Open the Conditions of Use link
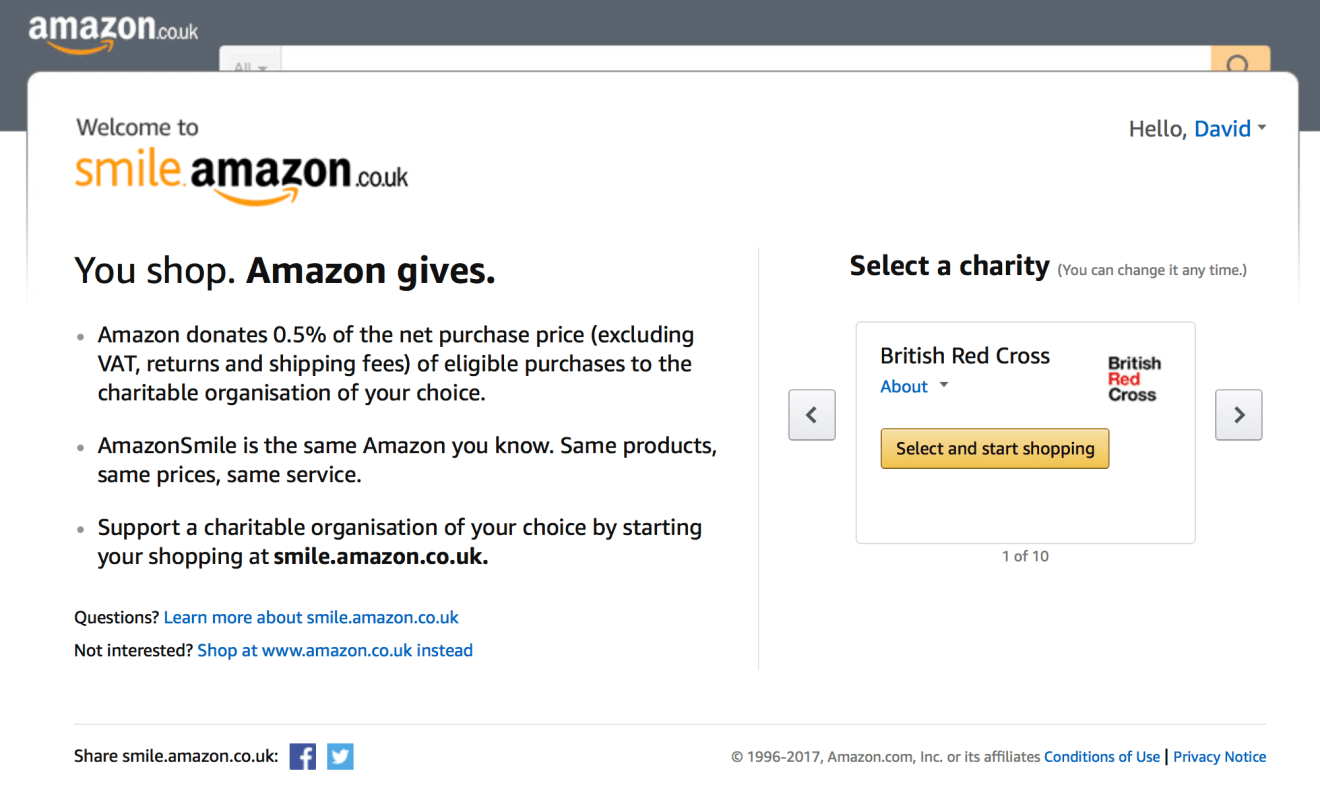 coord(1102,757)
